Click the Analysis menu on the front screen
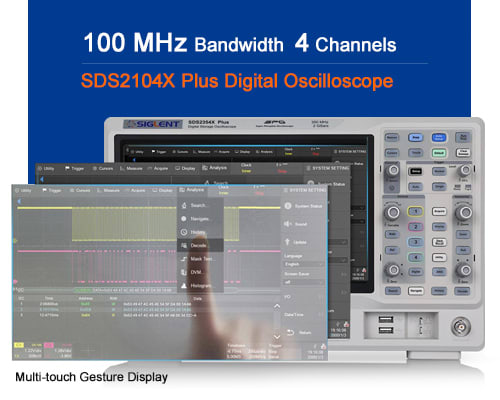This screenshot has height=400, width=500. click(192, 190)
